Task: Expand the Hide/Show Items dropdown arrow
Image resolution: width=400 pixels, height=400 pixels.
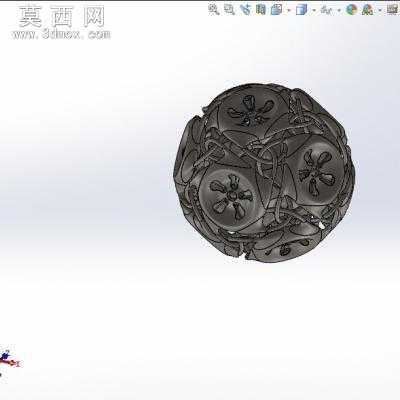Action: (339, 10)
